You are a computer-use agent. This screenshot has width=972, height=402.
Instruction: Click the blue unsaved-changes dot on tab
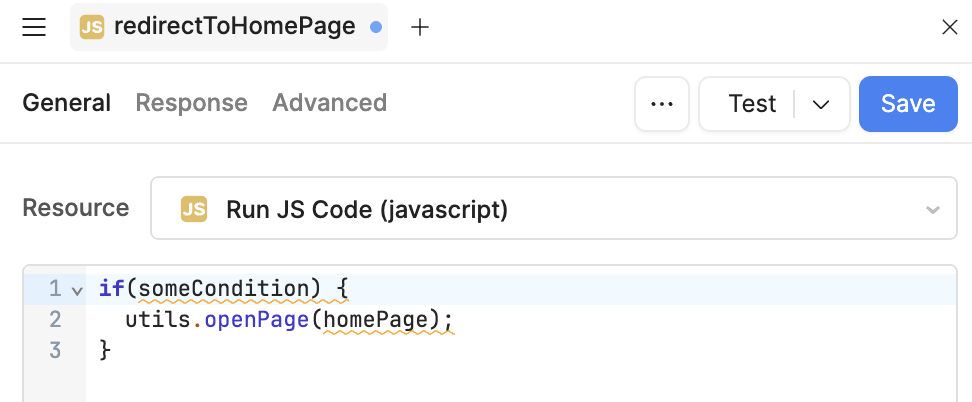(376, 28)
